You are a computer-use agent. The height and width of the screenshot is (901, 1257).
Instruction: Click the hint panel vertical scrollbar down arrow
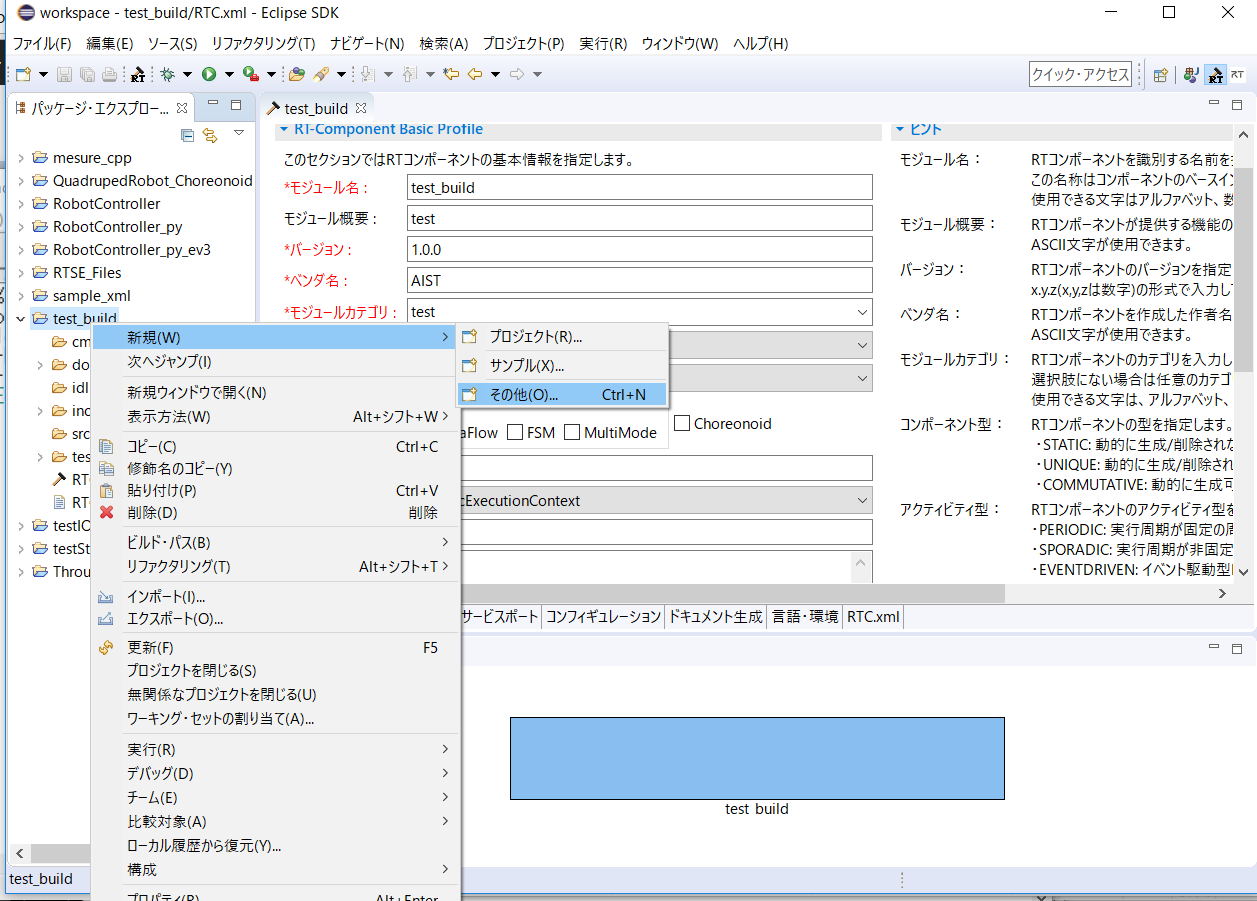(x=1244, y=572)
